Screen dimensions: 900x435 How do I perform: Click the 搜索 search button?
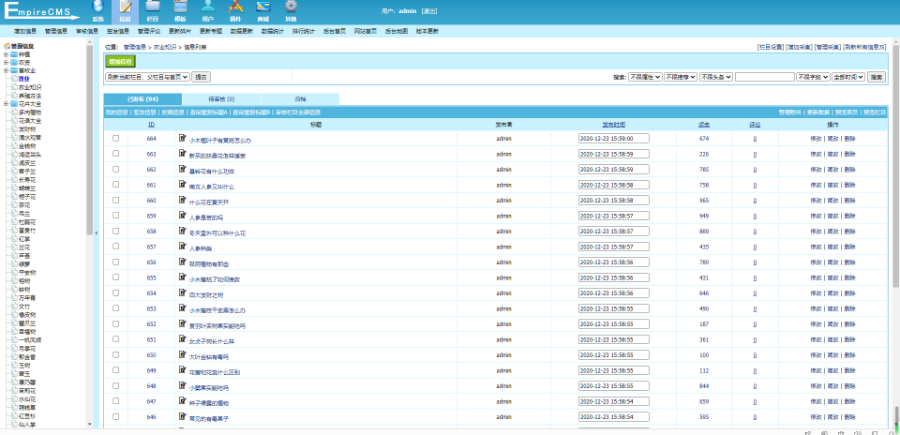click(x=876, y=76)
